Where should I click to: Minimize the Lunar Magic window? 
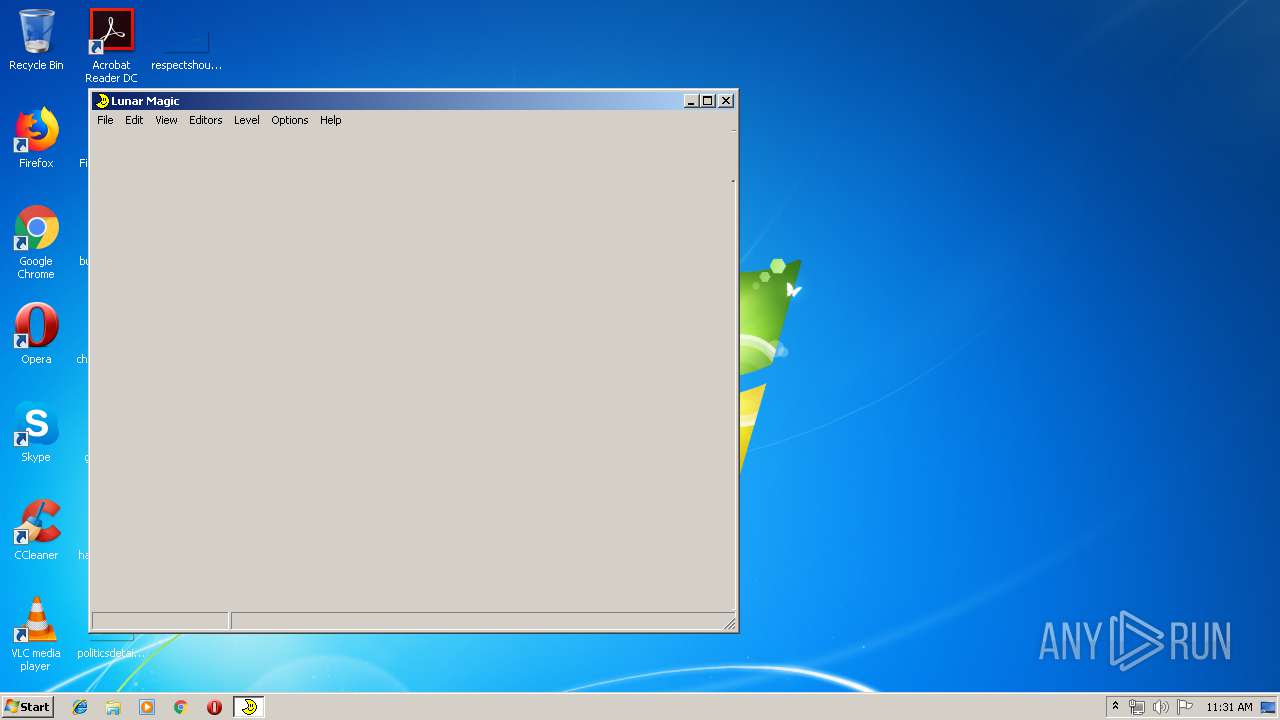(691, 101)
